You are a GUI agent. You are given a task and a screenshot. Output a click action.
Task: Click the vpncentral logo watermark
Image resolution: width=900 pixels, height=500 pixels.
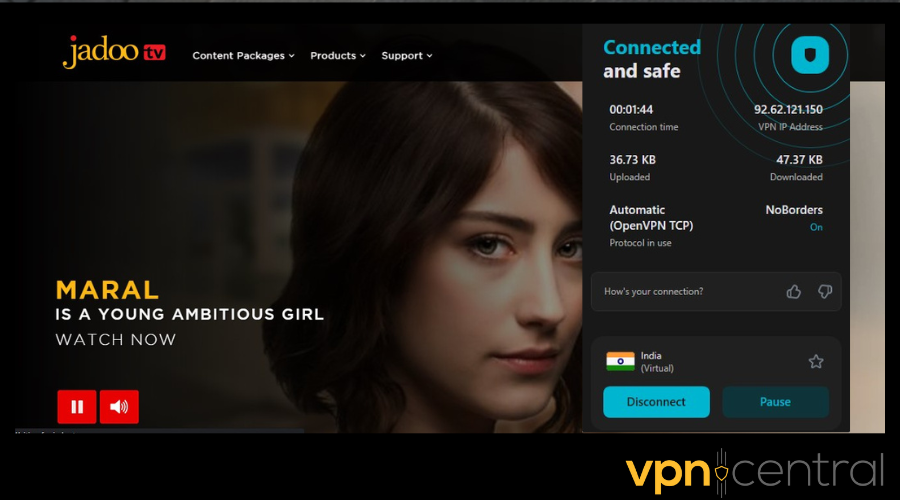[754, 472]
